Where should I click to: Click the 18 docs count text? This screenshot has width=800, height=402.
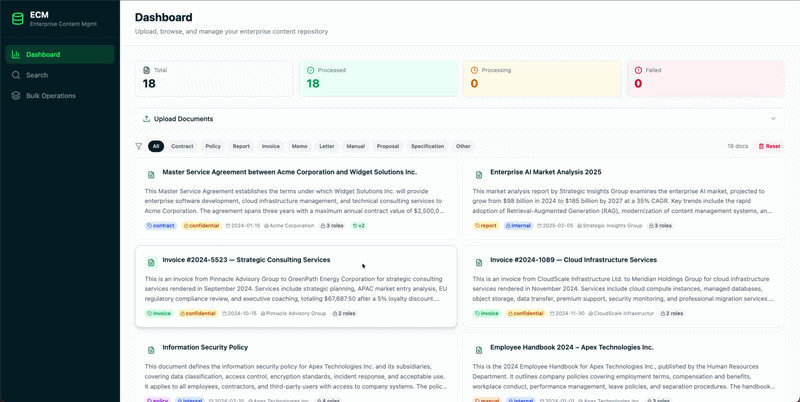[x=738, y=146]
